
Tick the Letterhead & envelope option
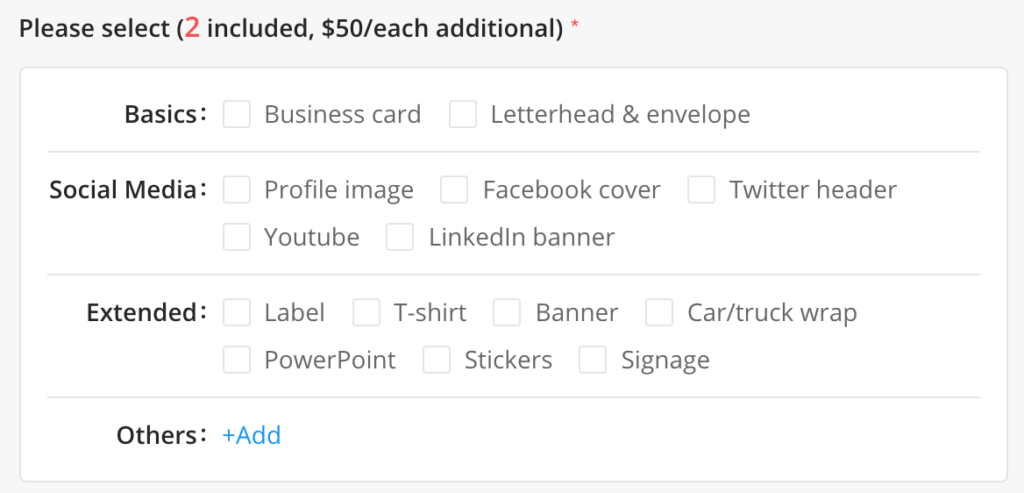tap(463, 114)
